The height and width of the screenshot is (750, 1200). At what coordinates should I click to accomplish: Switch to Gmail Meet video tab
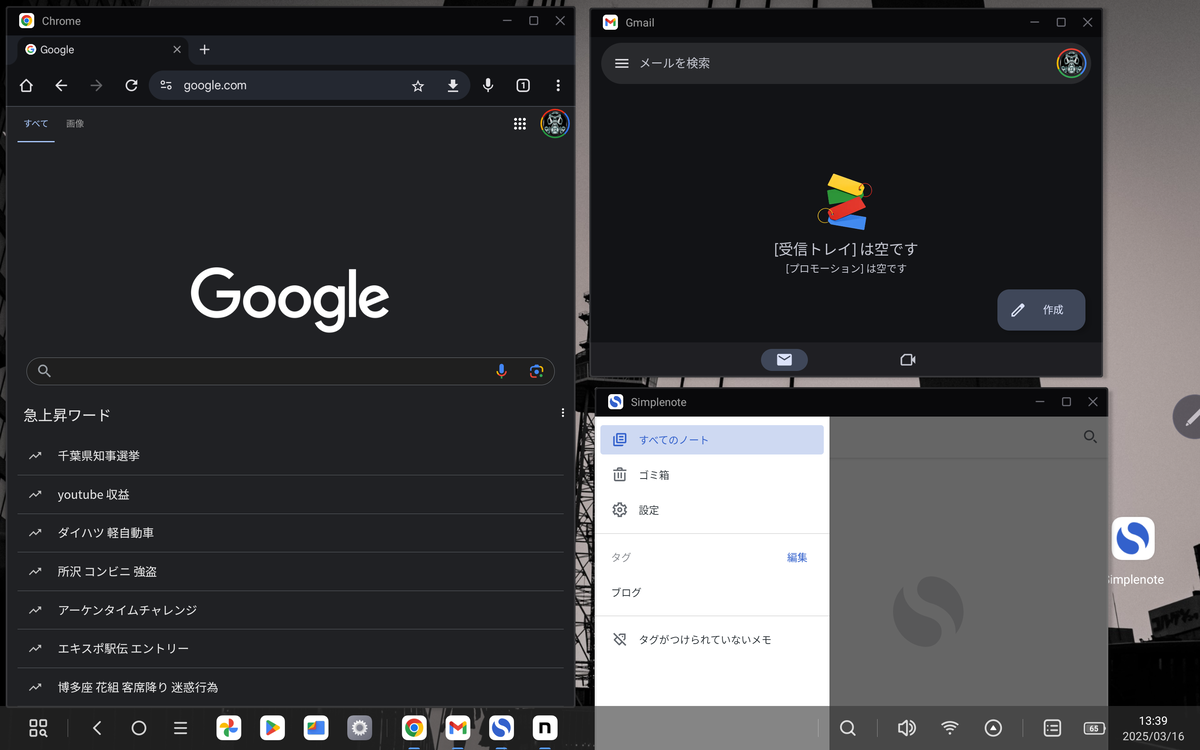pos(908,360)
